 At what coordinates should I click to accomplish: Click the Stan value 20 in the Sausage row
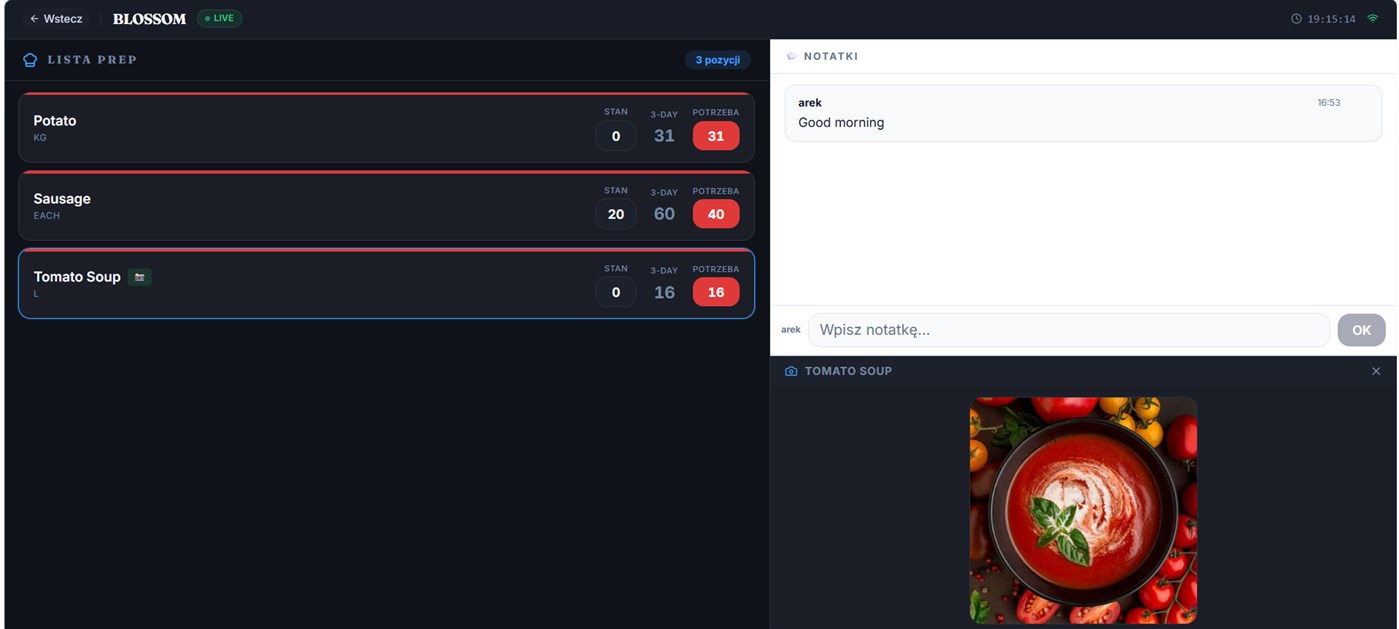tap(616, 214)
